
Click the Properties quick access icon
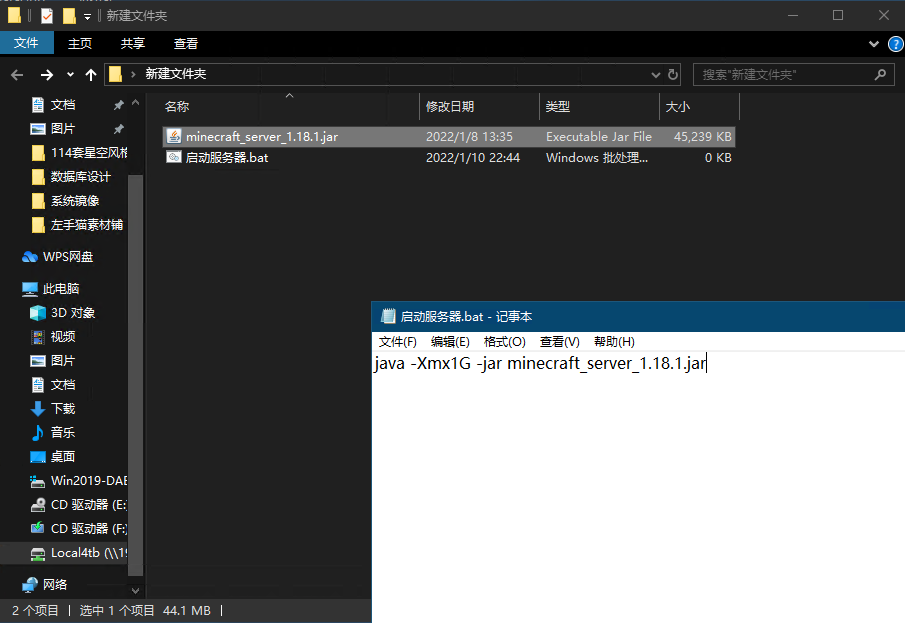click(x=47, y=16)
